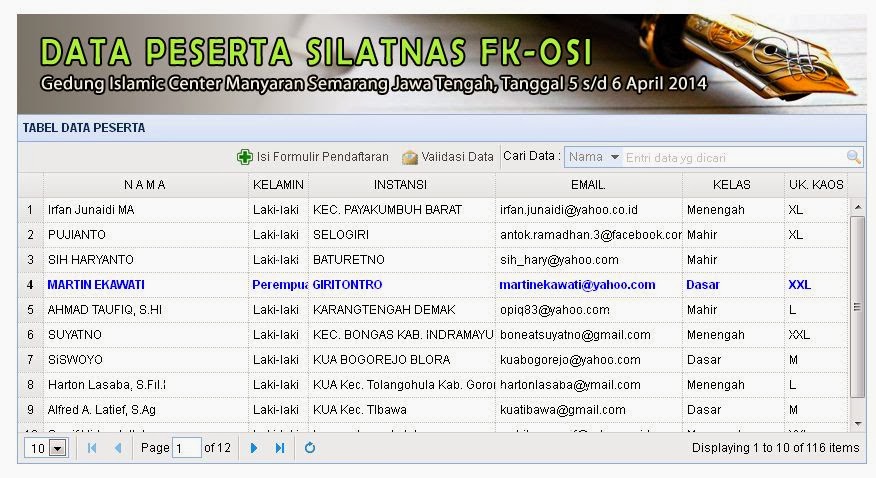Click email opiq83@yahoo.com

coord(555,310)
